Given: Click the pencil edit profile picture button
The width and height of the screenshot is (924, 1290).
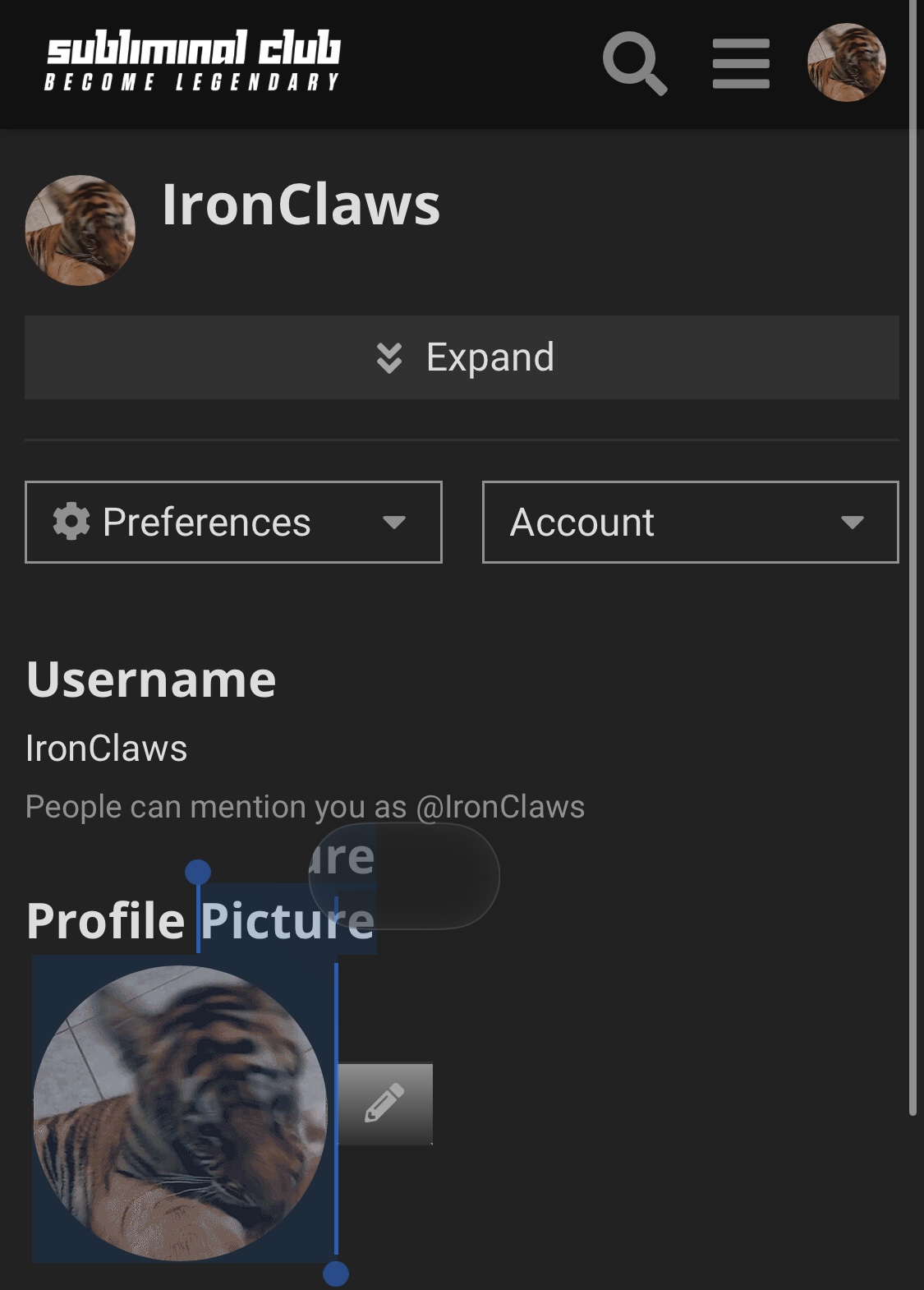Looking at the screenshot, I should (385, 1103).
